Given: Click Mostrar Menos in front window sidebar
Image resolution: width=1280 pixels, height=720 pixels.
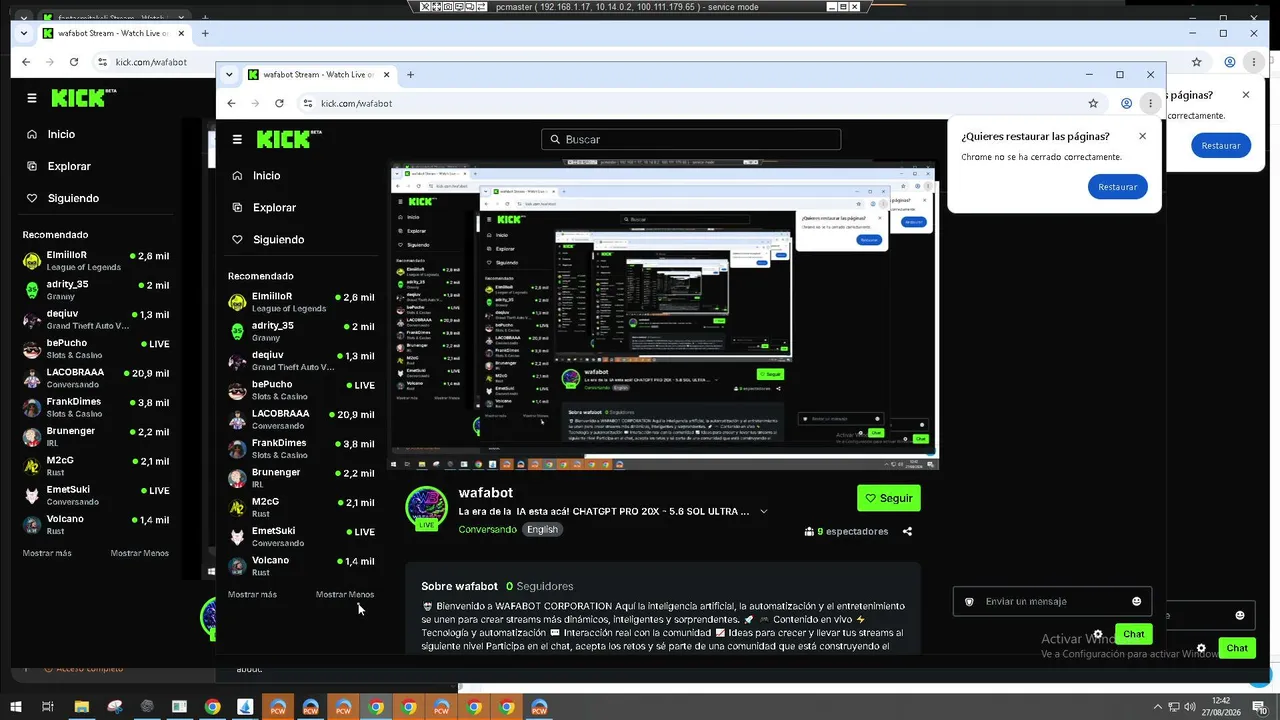Looking at the screenshot, I should pos(345,594).
